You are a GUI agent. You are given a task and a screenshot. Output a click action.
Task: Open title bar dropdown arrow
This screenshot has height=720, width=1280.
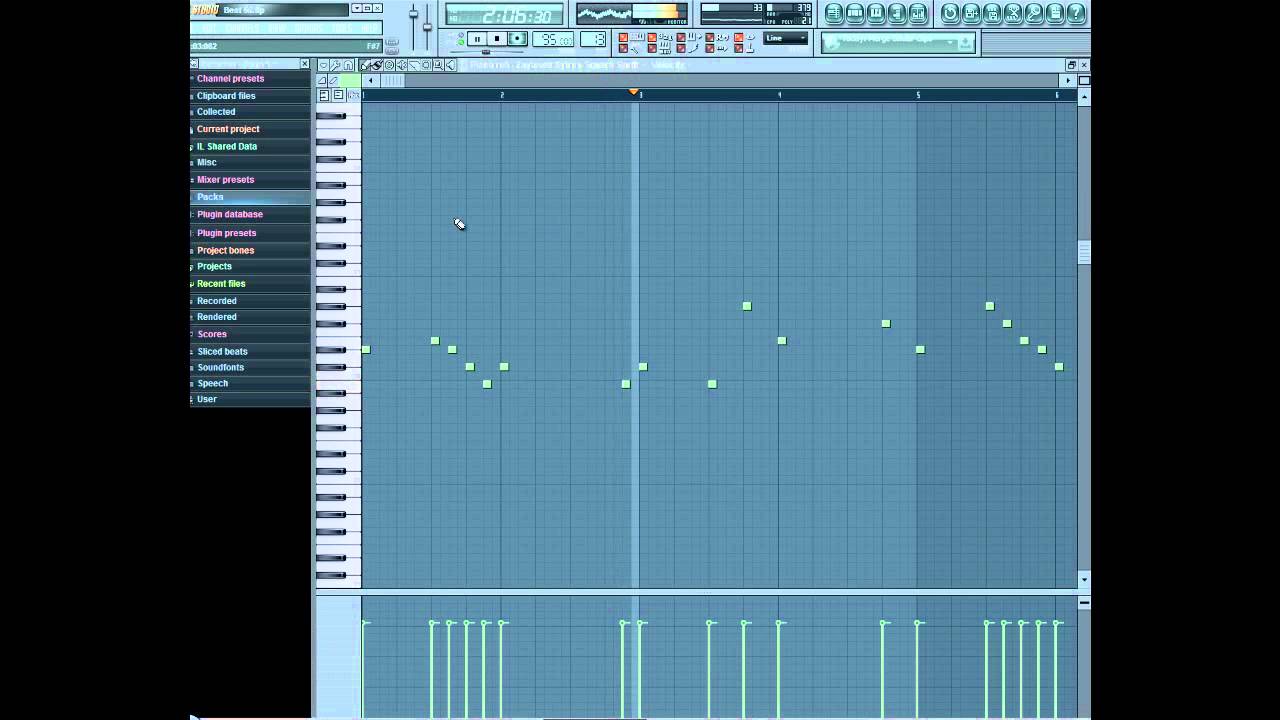click(357, 8)
